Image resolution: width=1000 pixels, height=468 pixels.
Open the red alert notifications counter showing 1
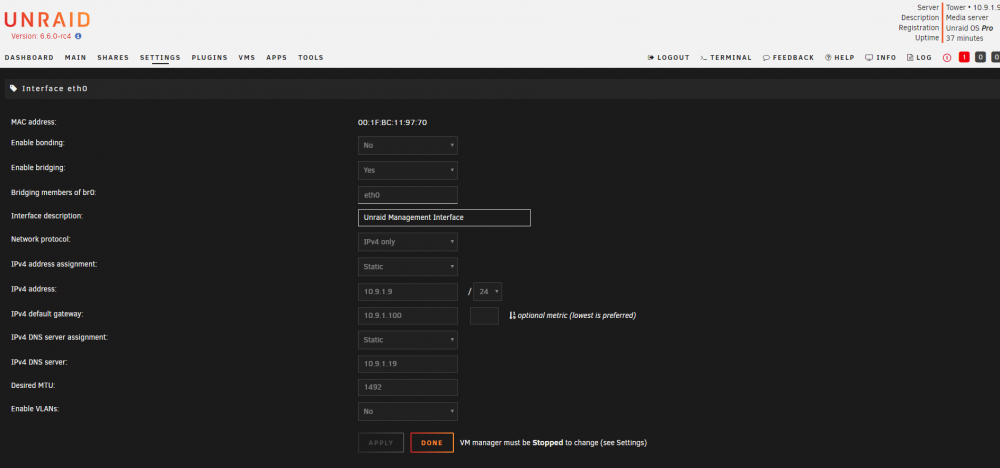(x=964, y=57)
